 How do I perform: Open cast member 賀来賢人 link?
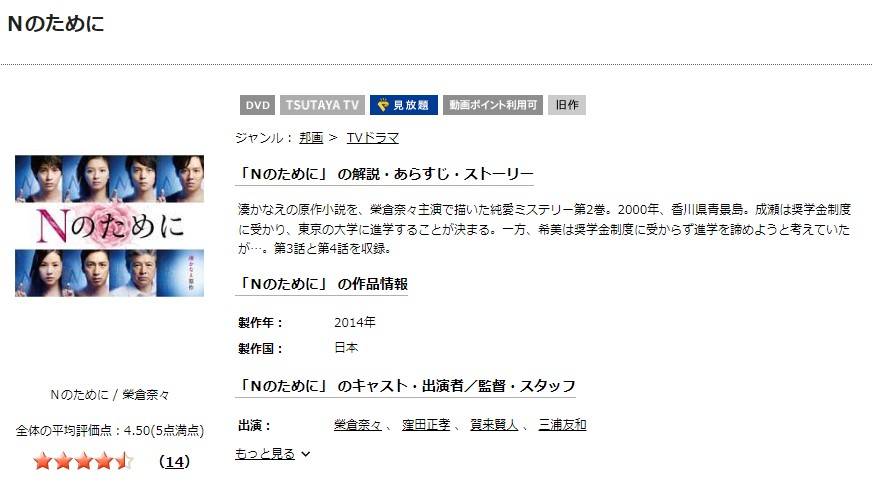click(x=494, y=425)
